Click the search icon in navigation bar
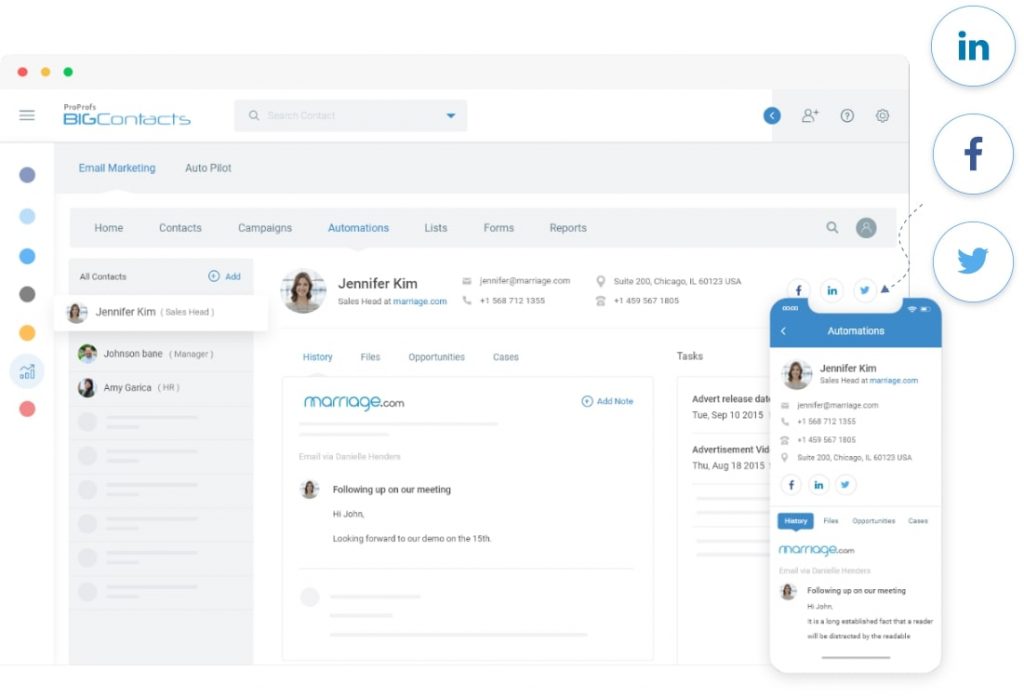1024x698 pixels. point(832,227)
